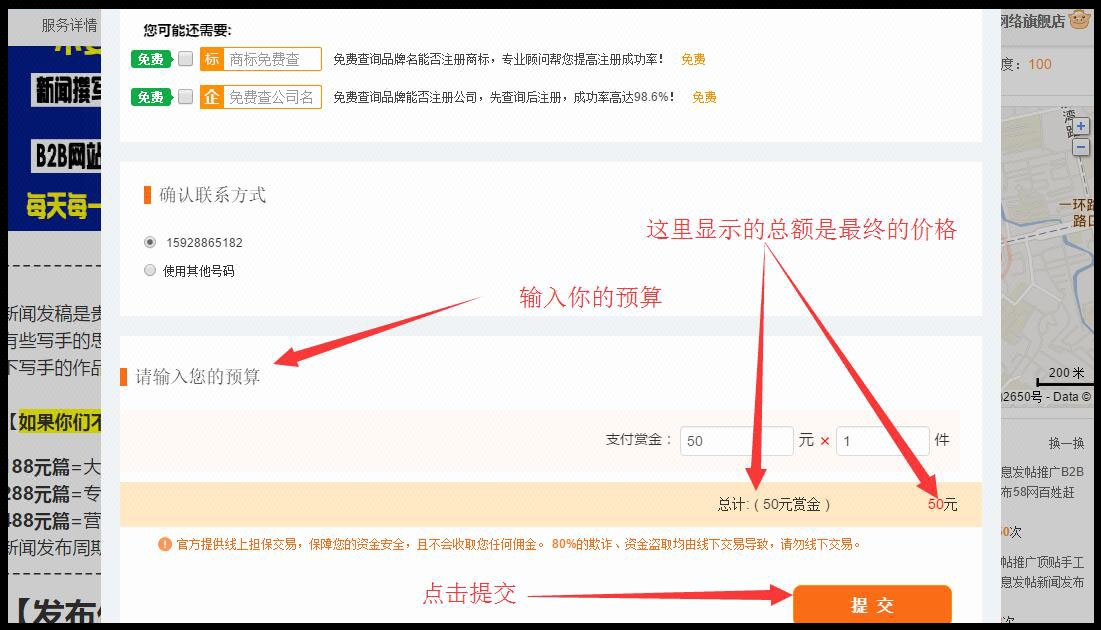Select phone number 15928865182 radio button
The height and width of the screenshot is (630, 1101).
150,242
